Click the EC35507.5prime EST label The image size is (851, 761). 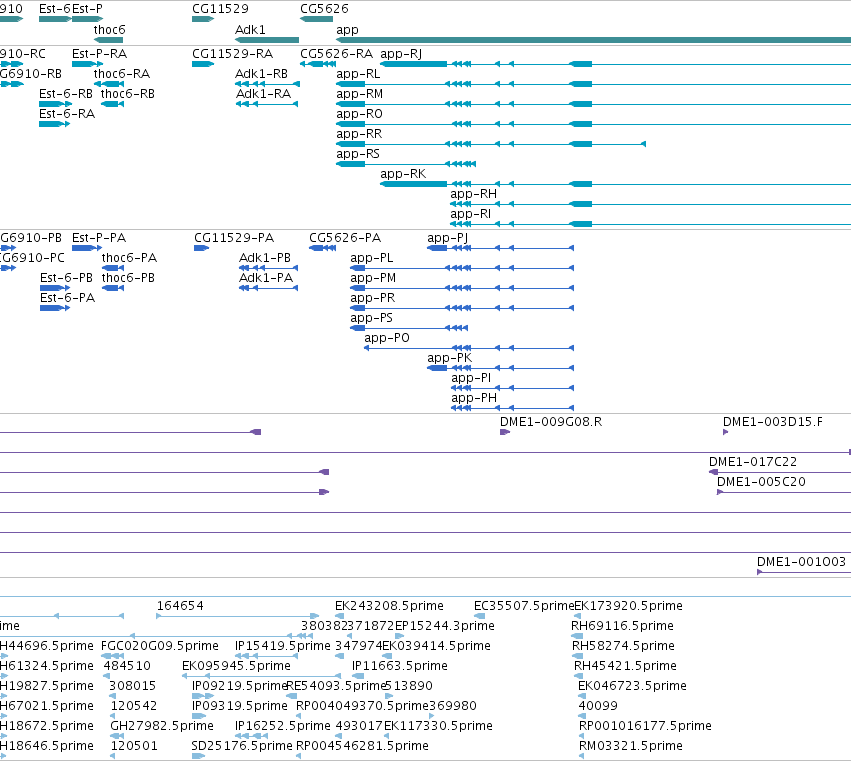point(524,606)
